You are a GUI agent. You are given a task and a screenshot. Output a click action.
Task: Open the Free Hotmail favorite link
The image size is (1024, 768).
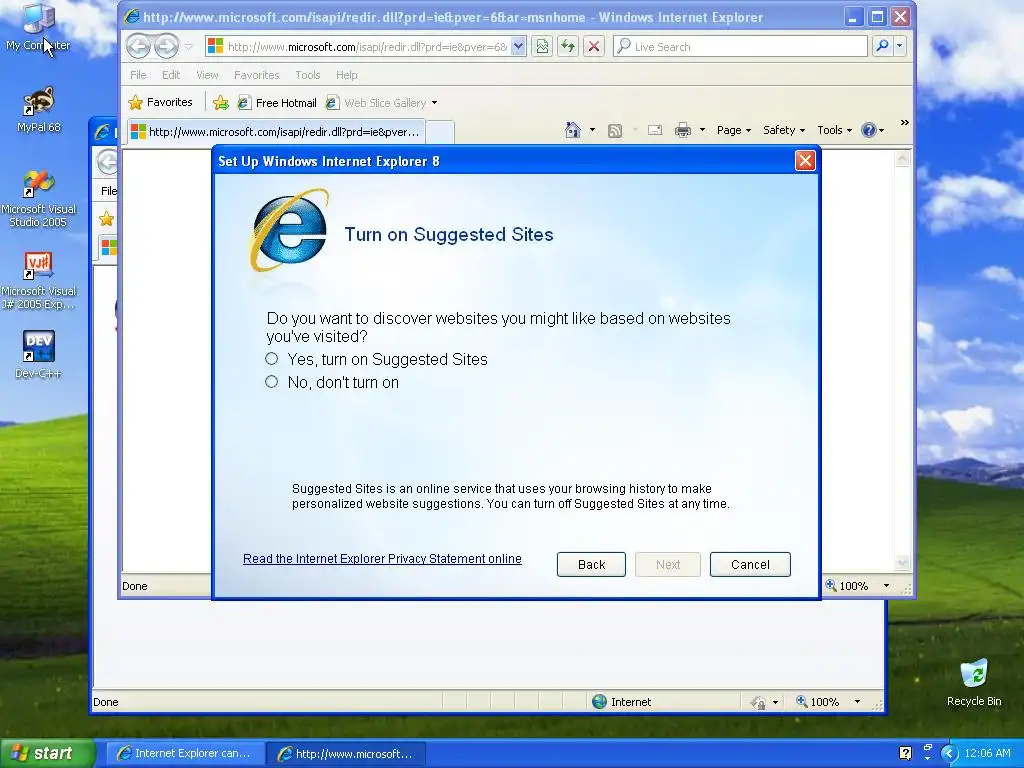tap(277, 103)
